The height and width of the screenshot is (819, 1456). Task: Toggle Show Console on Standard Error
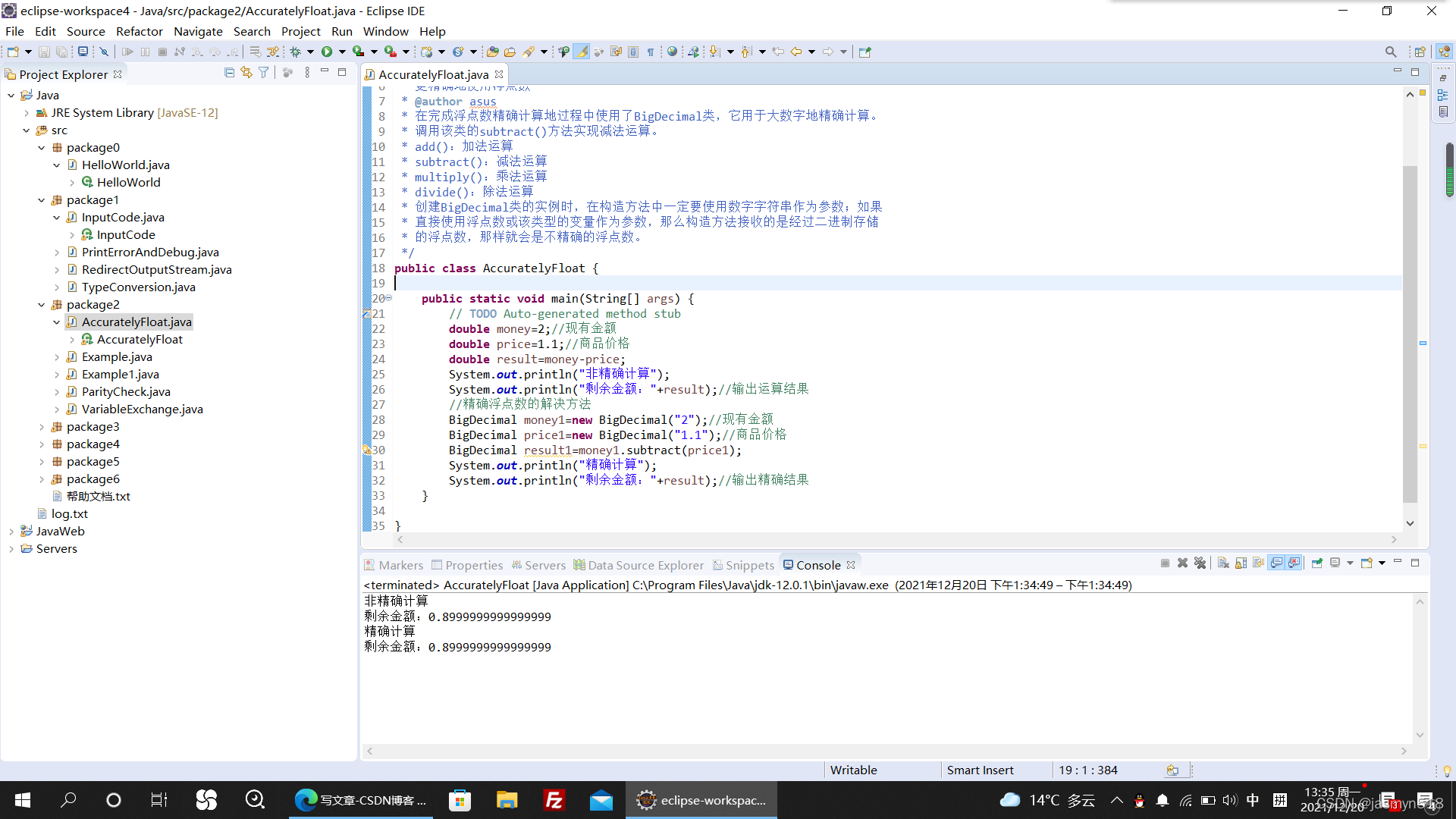(x=1294, y=563)
